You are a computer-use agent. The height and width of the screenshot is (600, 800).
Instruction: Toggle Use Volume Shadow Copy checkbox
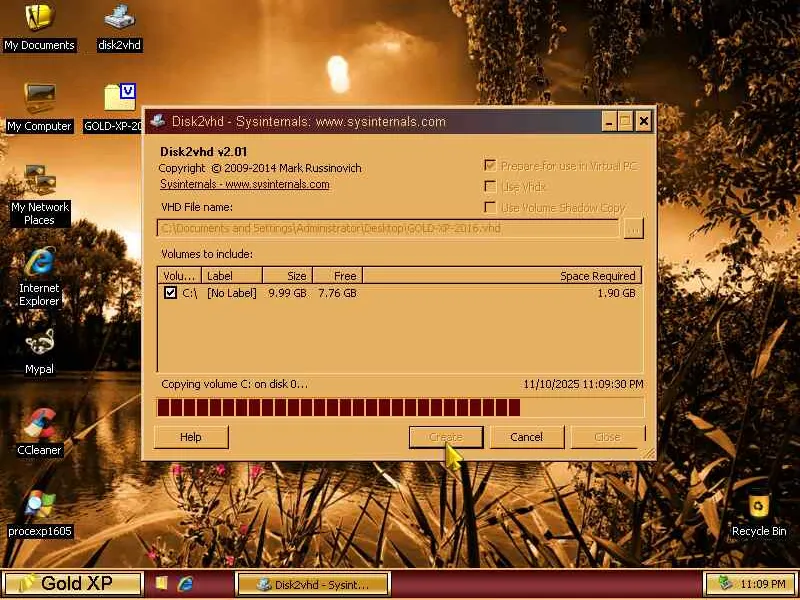(490, 207)
